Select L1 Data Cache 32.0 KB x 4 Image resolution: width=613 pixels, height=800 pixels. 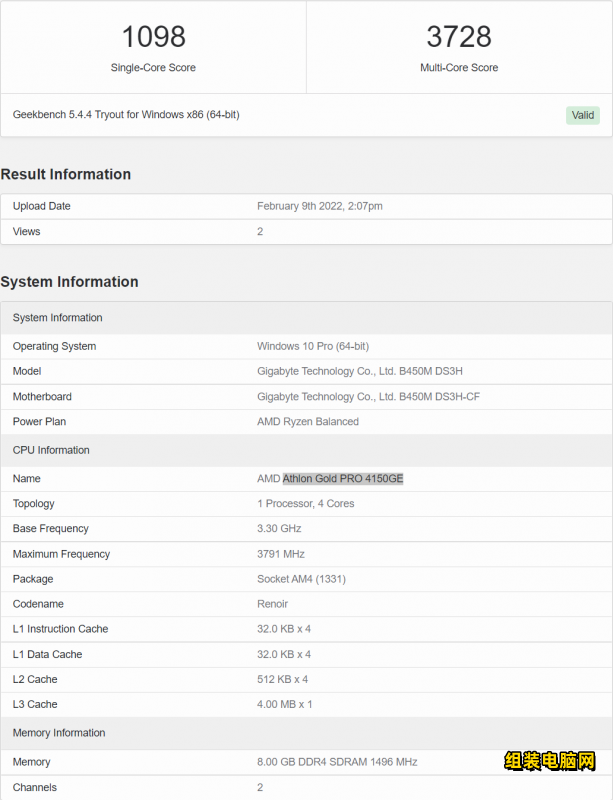coord(284,655)
